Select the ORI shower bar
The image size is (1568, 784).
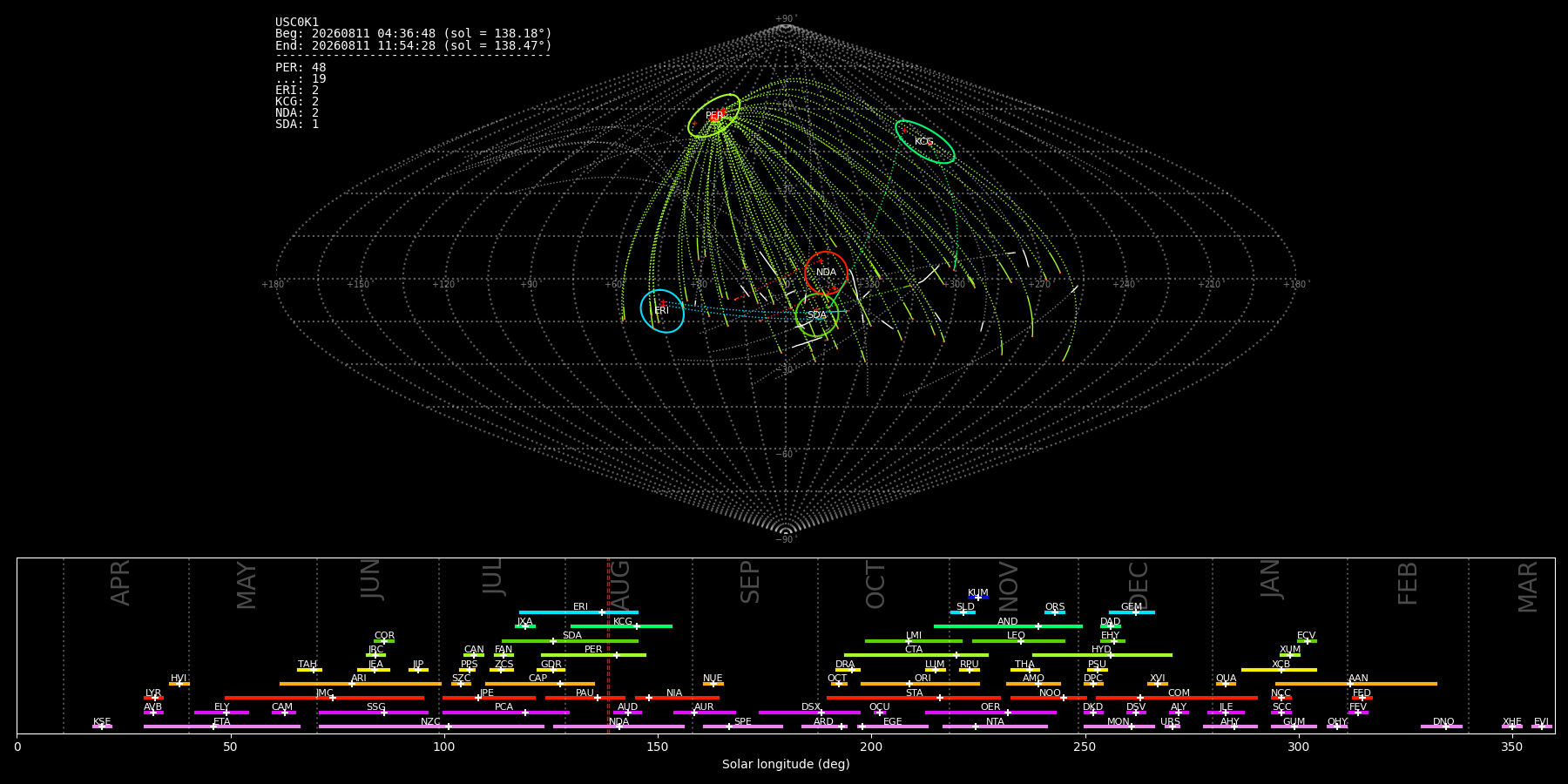[920, 684]
